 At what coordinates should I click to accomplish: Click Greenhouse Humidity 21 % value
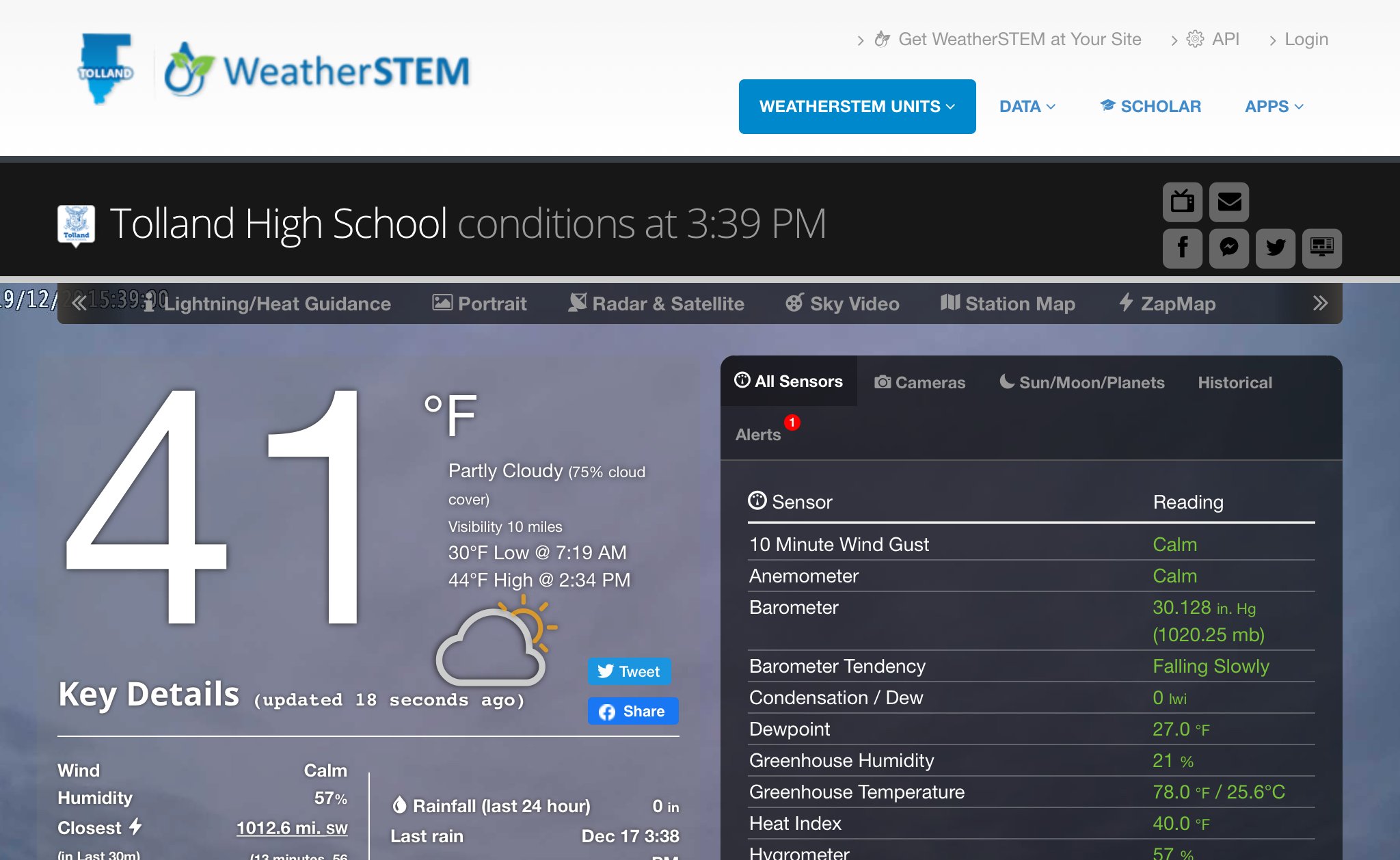point(1173,760)
